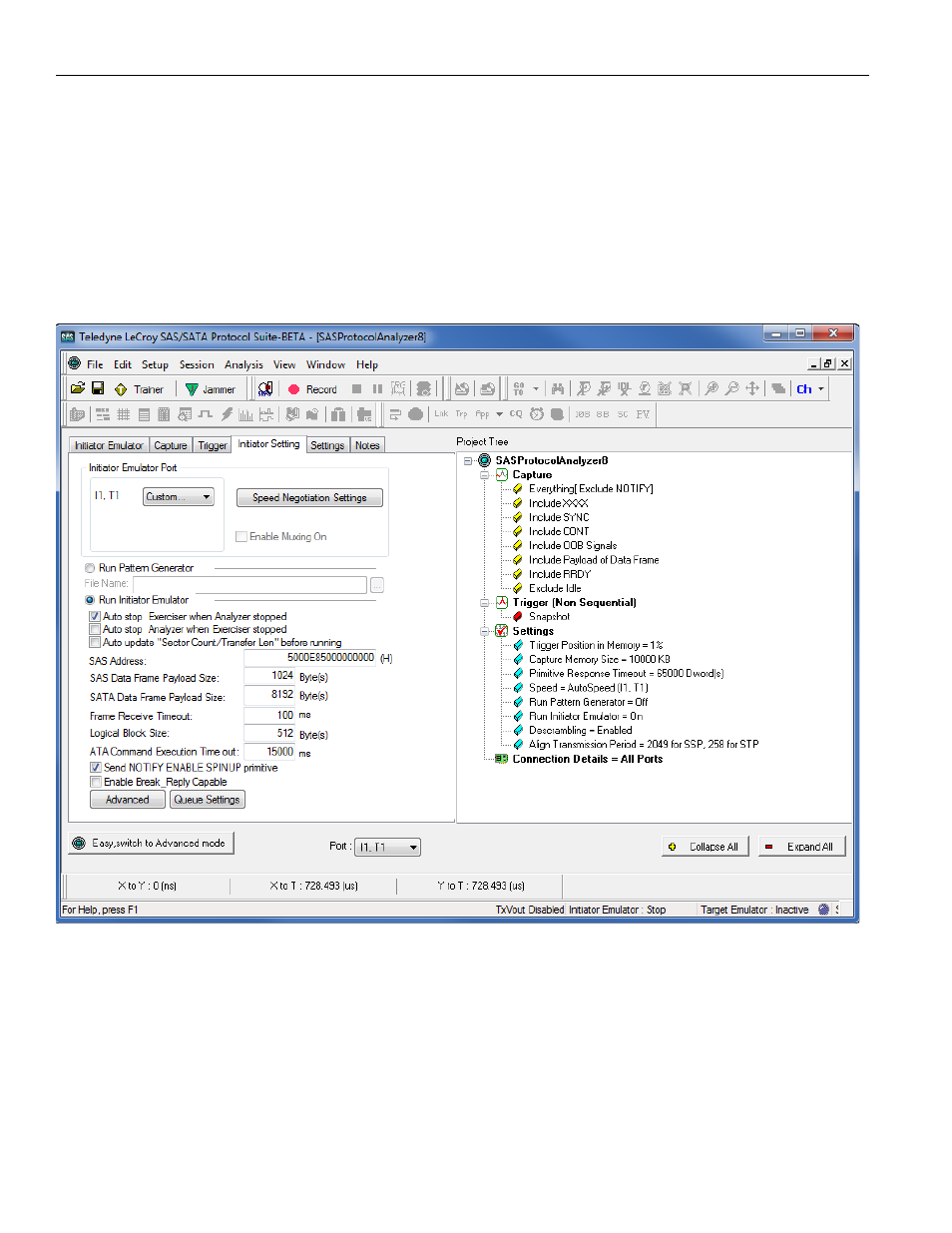Toggle Auto stop Exerciser when Analyzer stopped

point(95,617)
